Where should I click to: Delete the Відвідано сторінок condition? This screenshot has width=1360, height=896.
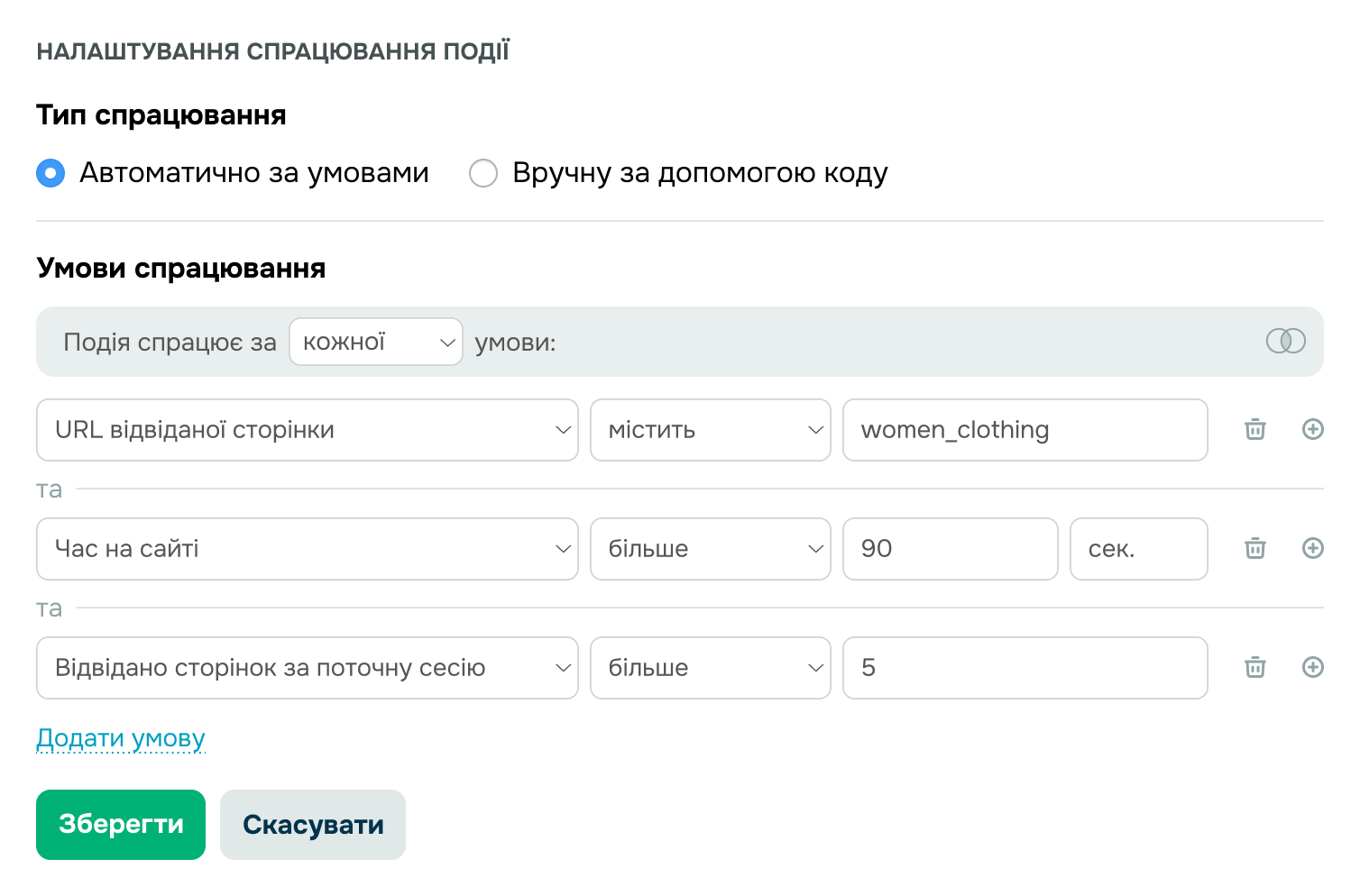point(1254,667)
